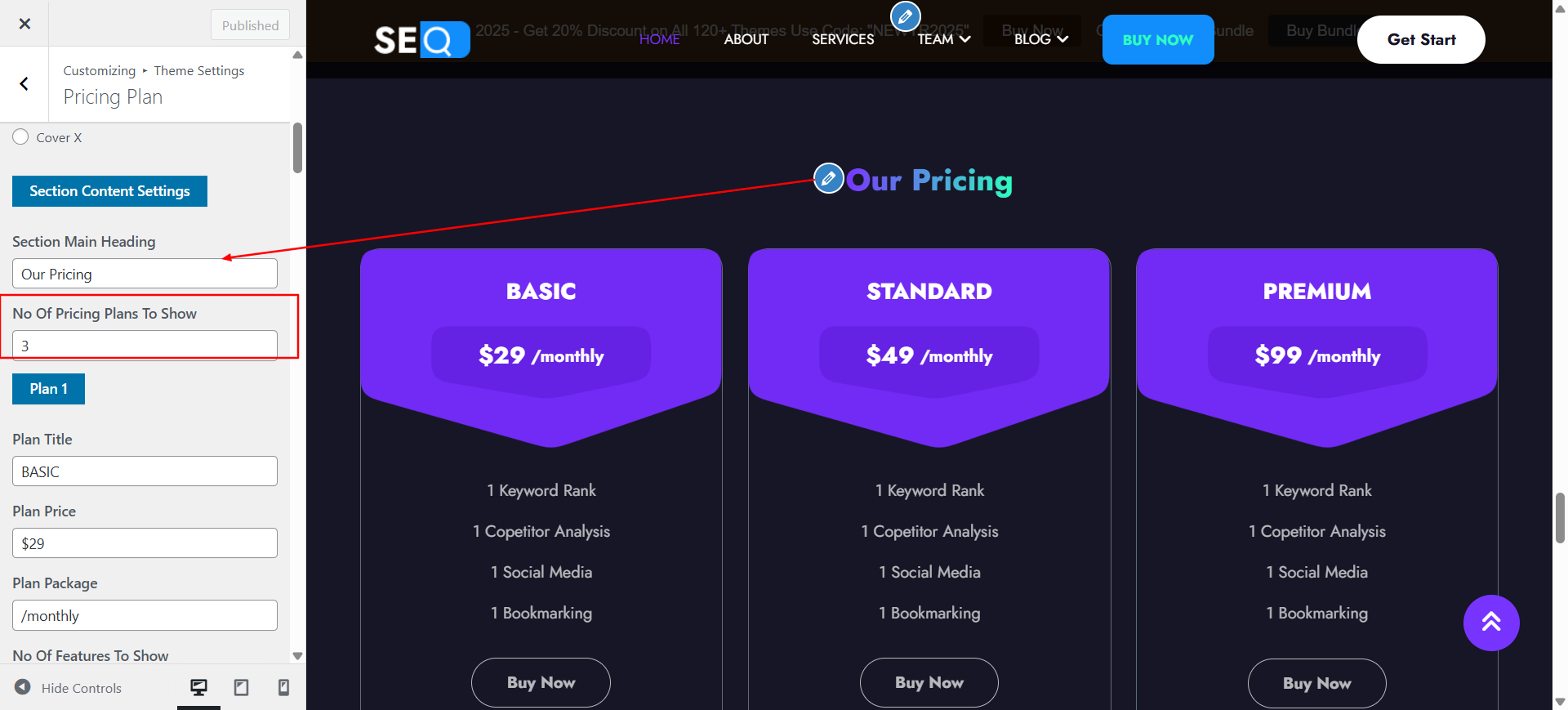Viewport: 1568px width, 710px height.
Task: Switch to tablet preview device icon
Action: [x=242, y=687]
